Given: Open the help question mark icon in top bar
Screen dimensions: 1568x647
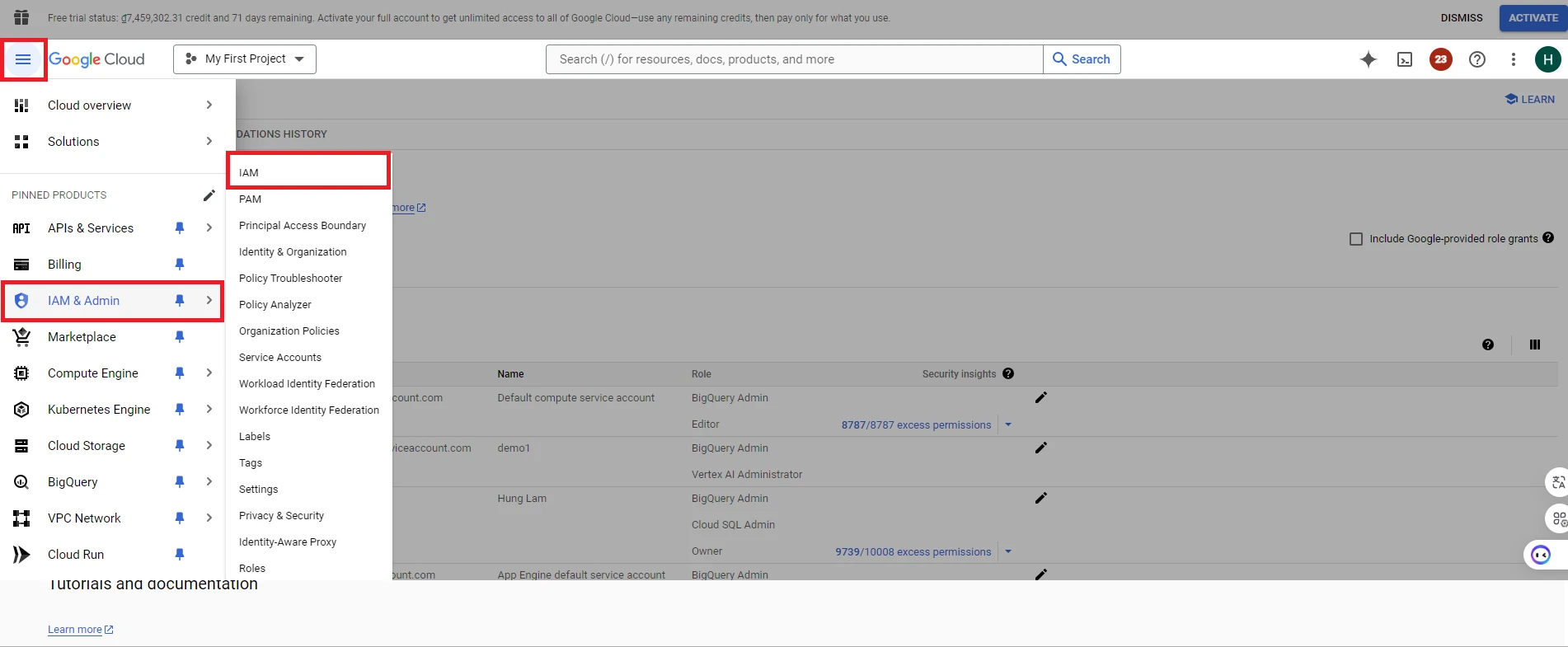Looking at the screenshot, I should 1477,59.
